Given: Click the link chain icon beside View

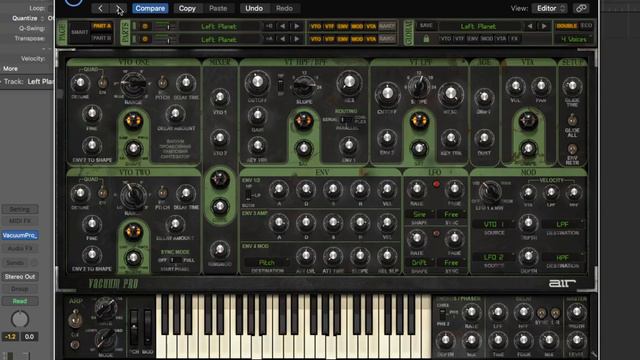Looking at the screenshot, I should pyautogui.click(x=581, y=8).
